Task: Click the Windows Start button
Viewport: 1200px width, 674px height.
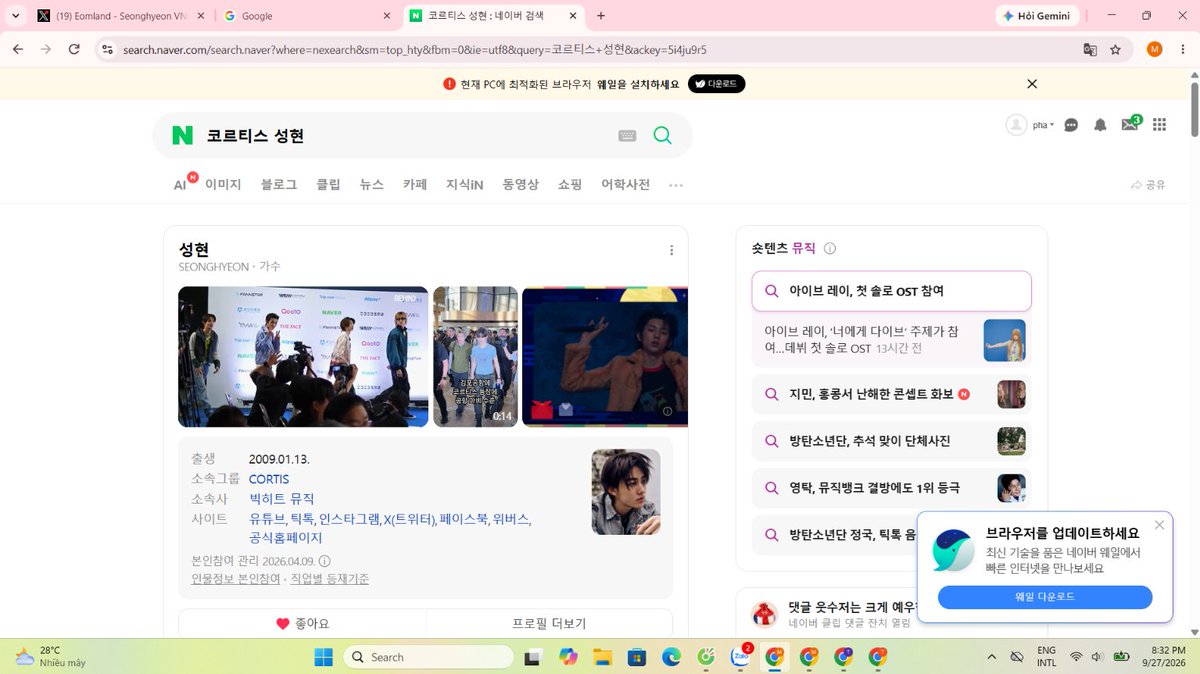Action: click(324, 657)
